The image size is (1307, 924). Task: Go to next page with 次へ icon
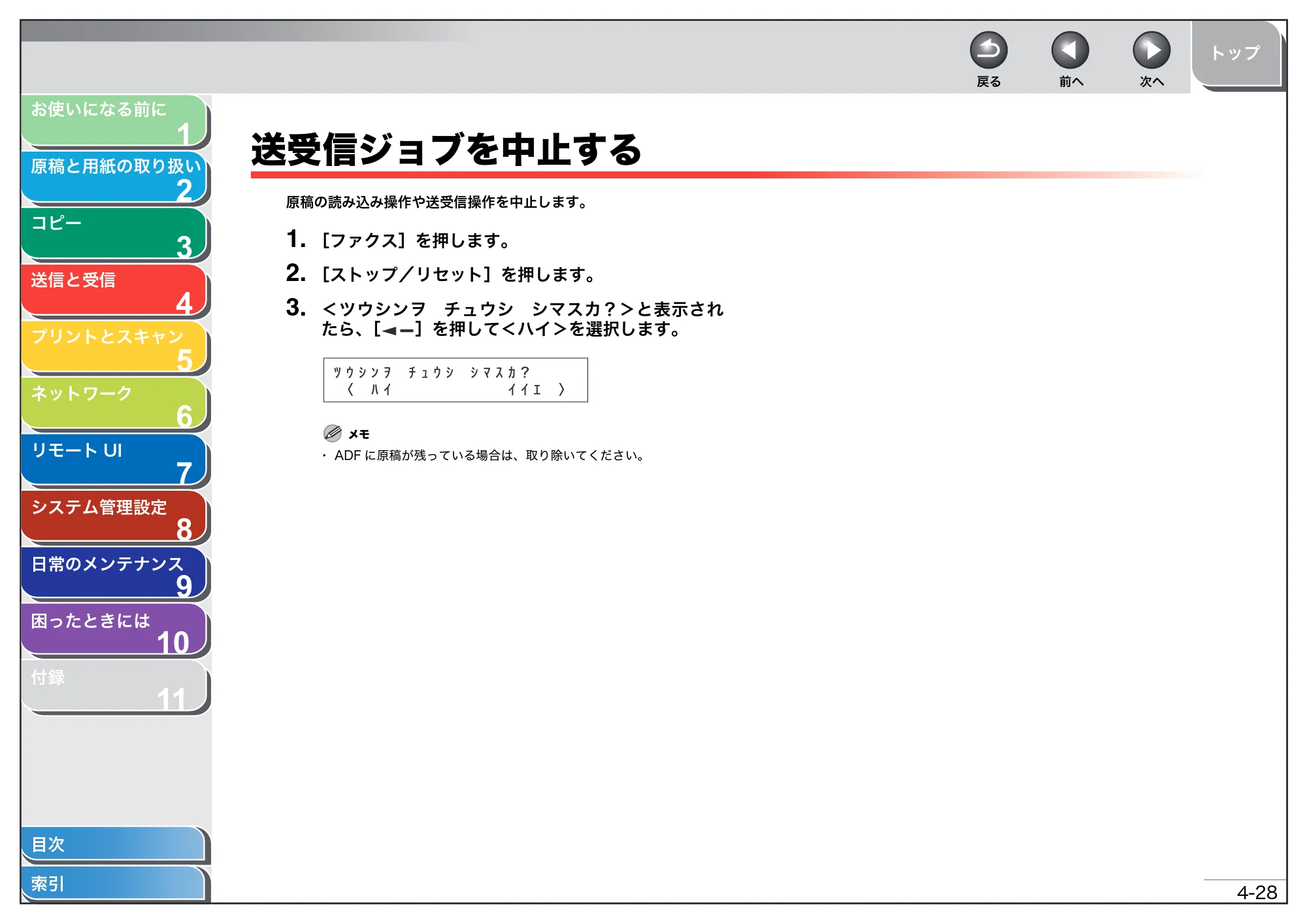pyautogui.click(x=1151, y=50)
